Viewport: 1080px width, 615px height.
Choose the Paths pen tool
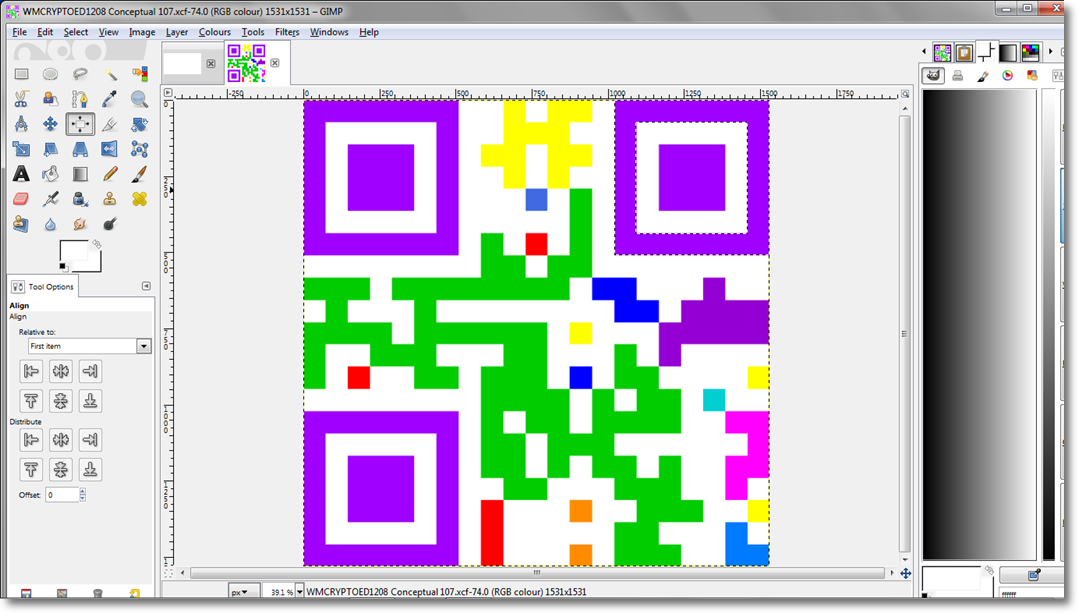(x=80, y=99)
